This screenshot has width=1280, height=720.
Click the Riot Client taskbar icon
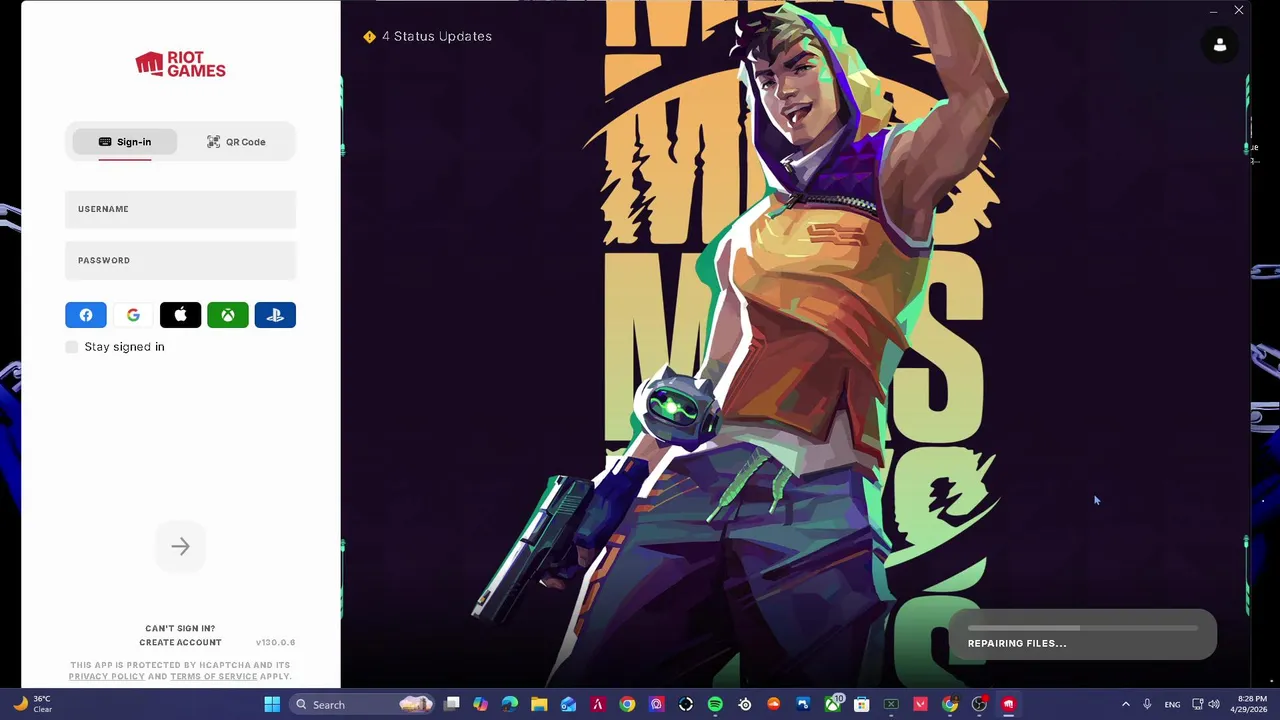coord(1009,704)
